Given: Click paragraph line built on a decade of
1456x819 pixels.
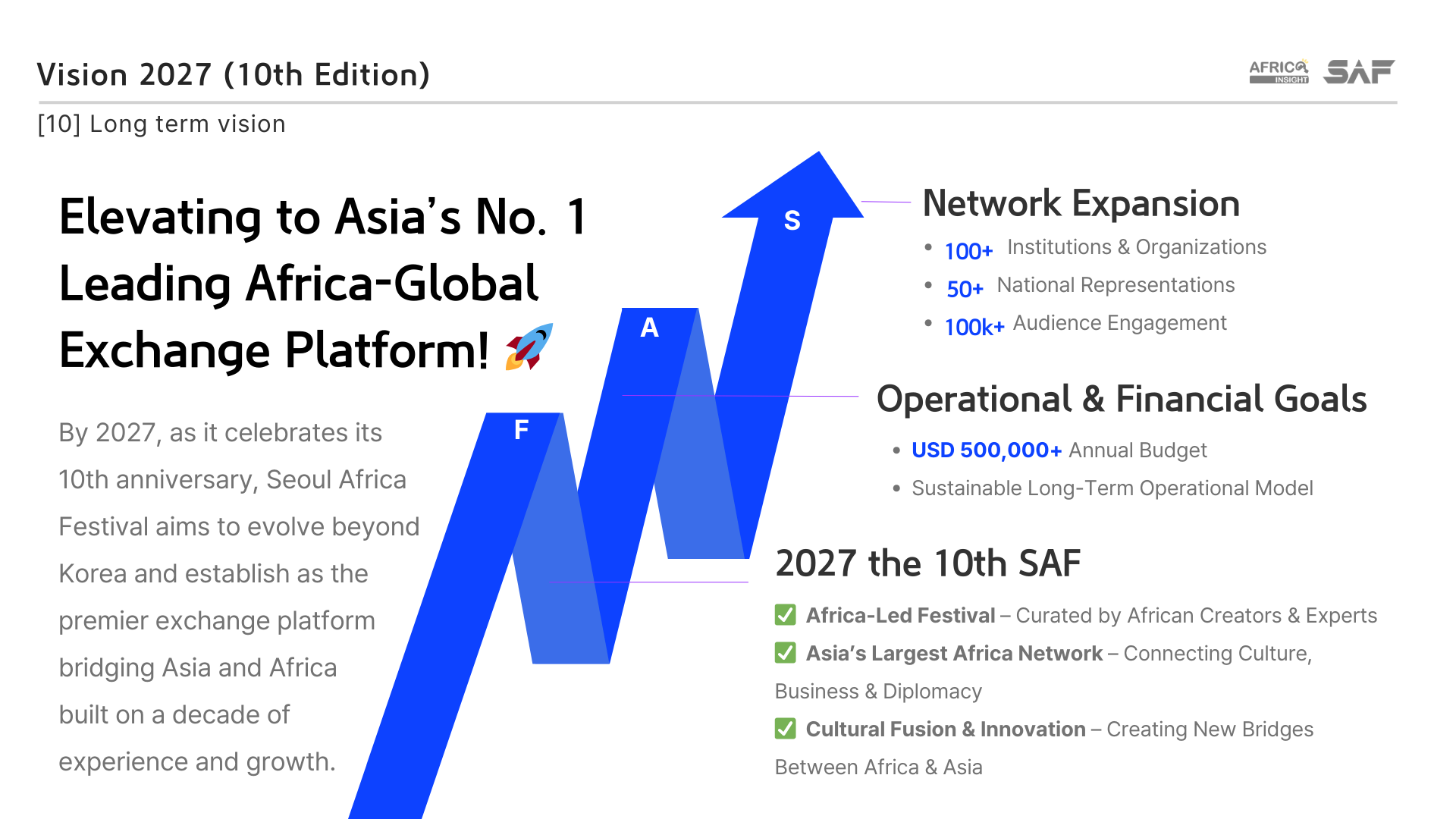Looking at the screenshot, I should [x=174, y=715].
